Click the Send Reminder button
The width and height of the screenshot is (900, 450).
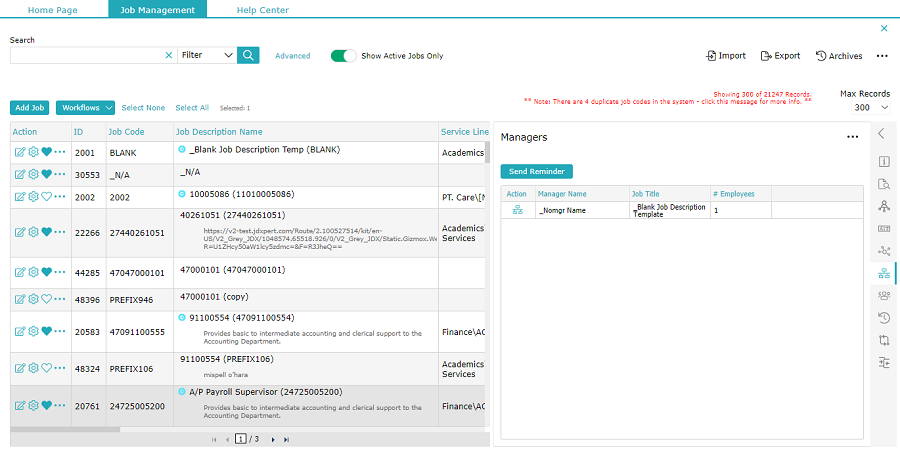537,172
